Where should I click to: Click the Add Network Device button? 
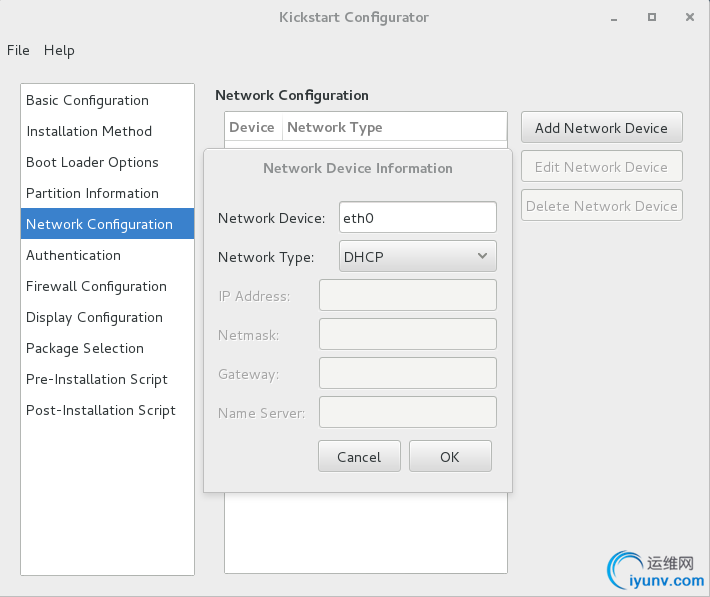tap(601, 128)
